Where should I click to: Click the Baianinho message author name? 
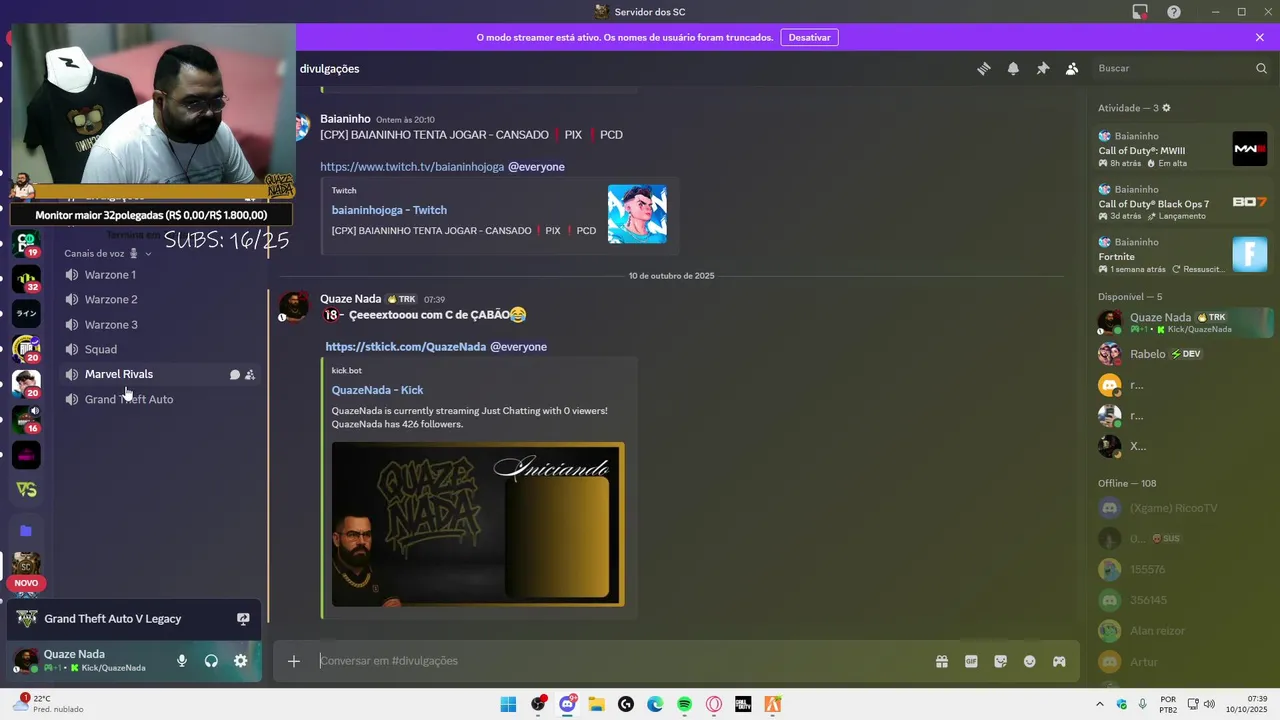[x=345, y=119]
